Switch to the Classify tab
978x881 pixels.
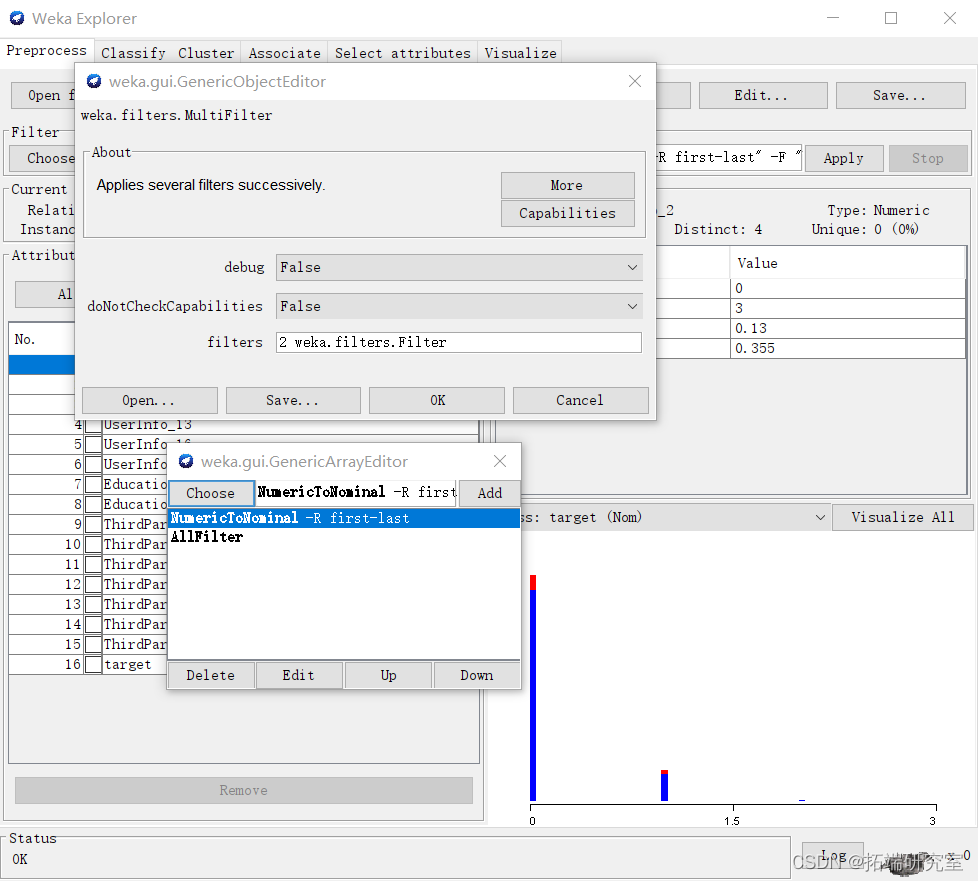coord(133,53)
